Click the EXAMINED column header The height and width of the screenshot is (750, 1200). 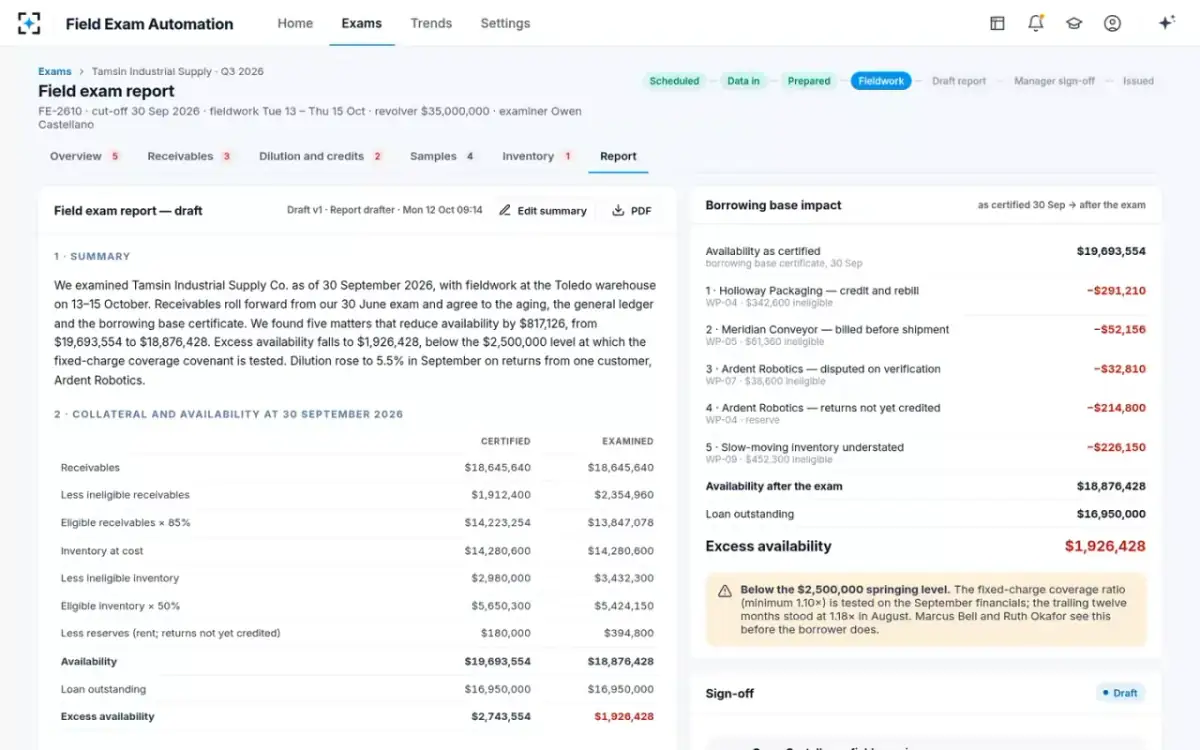click(x=628, y=441)
